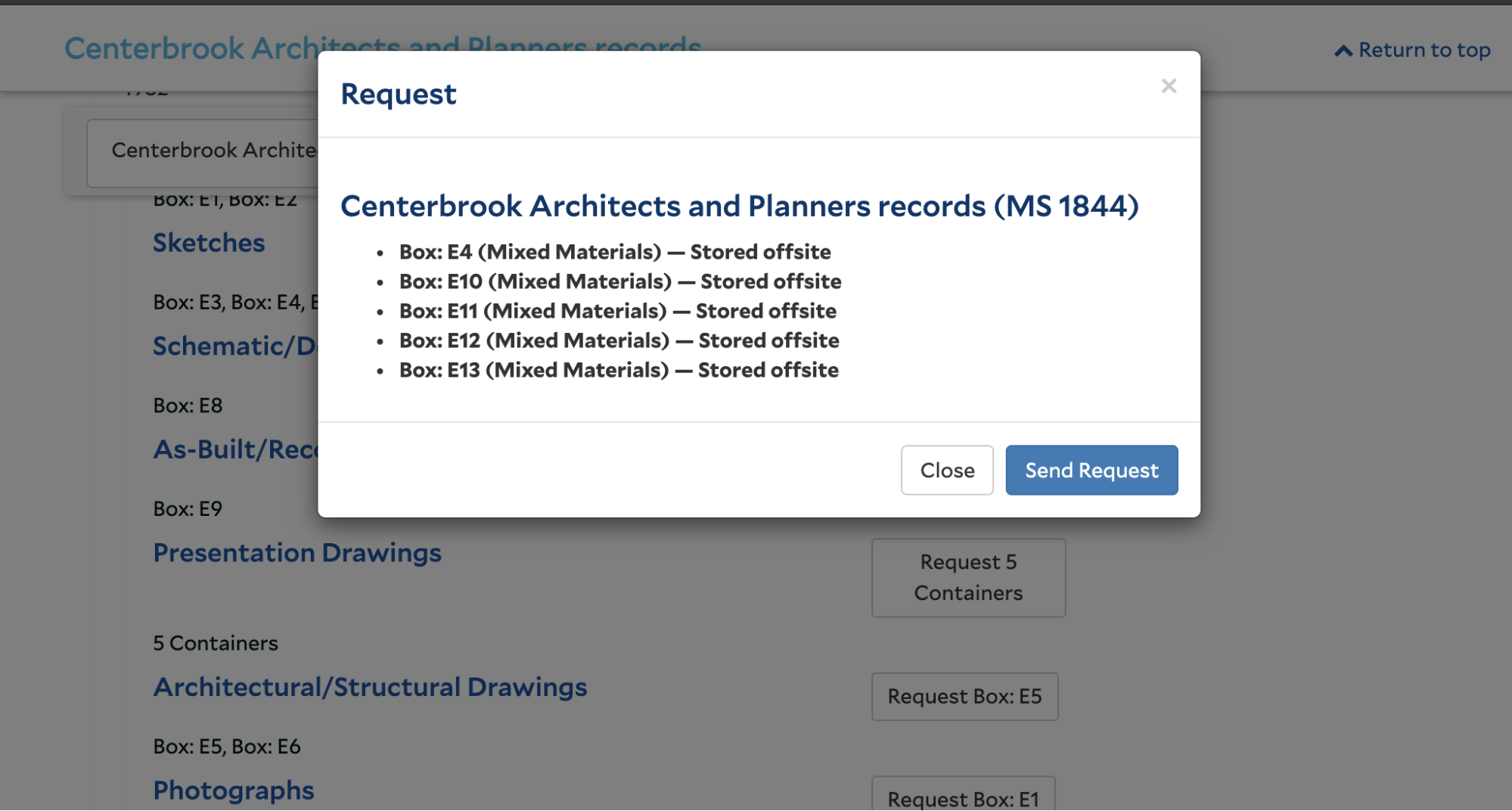Click the Close button in the dialog
Viewport: 1512px width, 811px height.
pyautogui.click(x=947, y=470)
